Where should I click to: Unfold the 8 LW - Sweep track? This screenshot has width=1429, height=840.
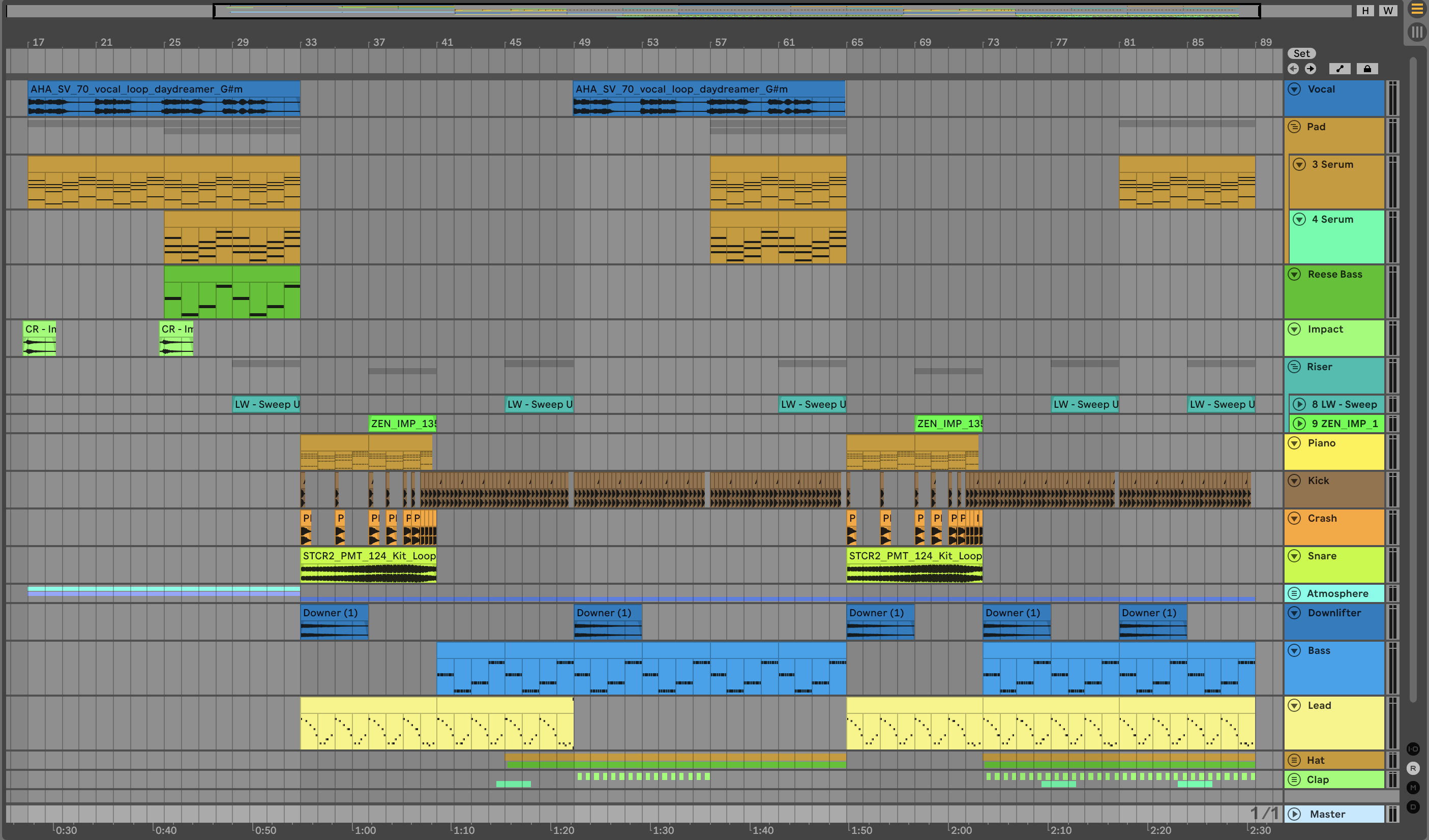pyautogui.click(x=1299, y=404)
